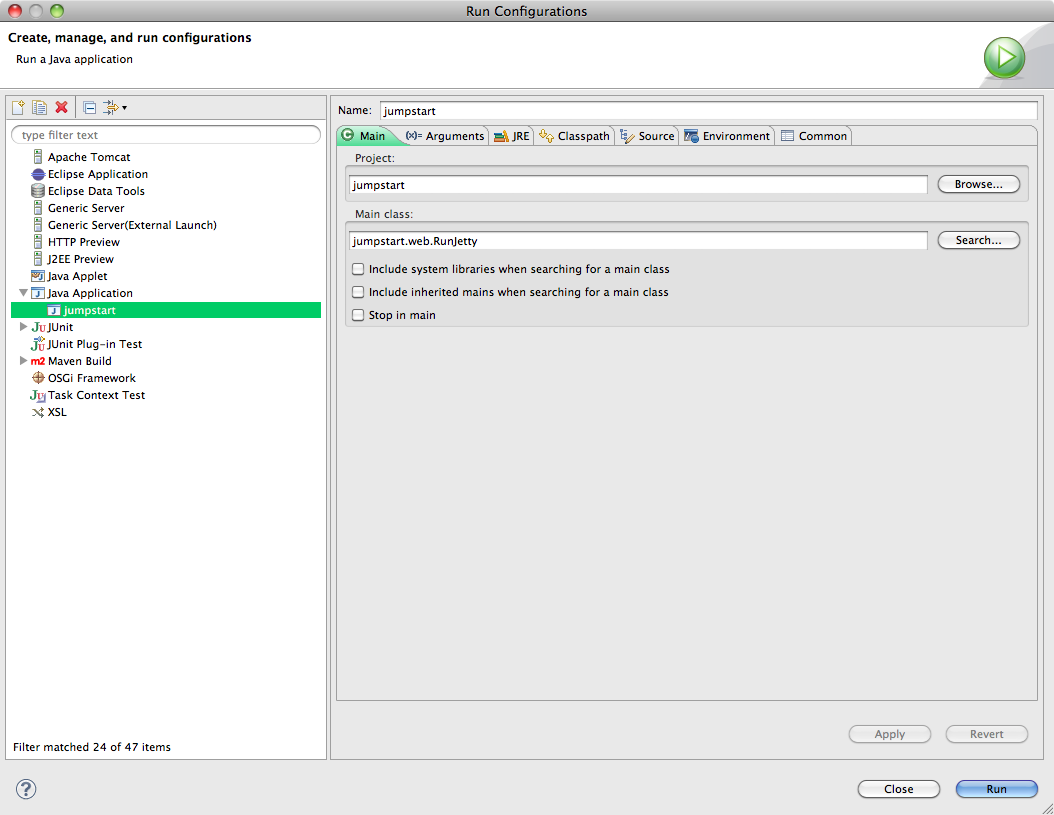
Task: Select Eclipse Application configuration type
Action: [97, 174]
